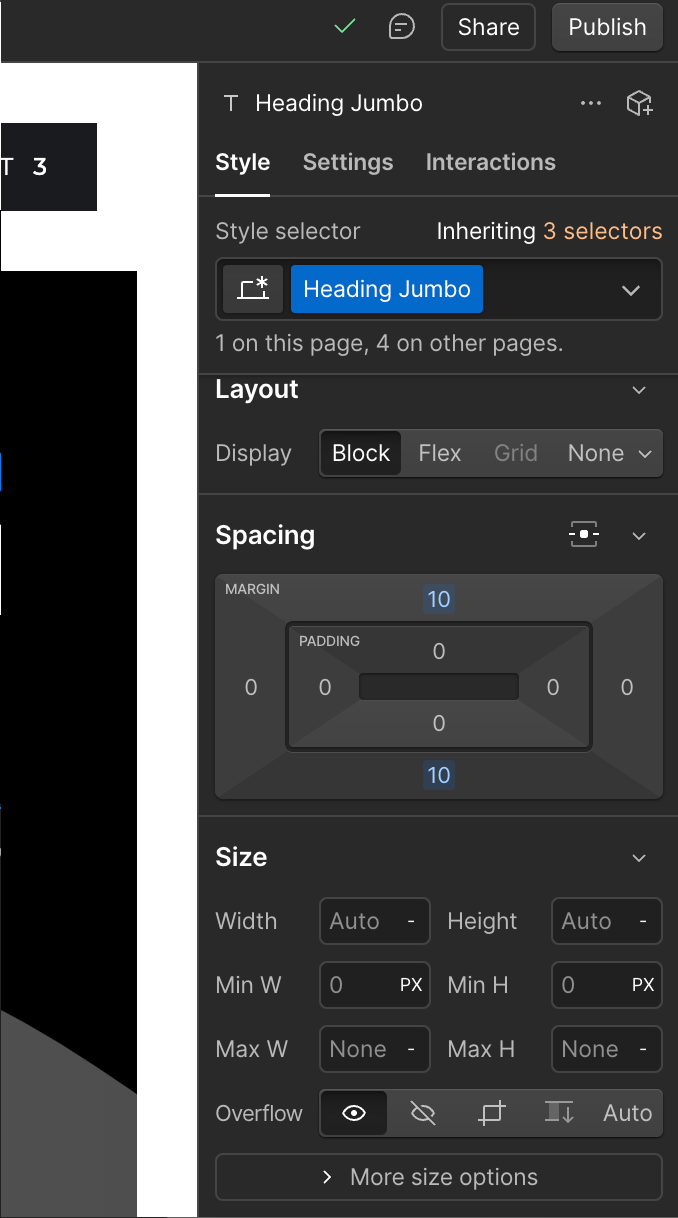This screenshot has width=678, height=1218.
Task: Collapse the Spacing section
Action: (x=640, y=536)
